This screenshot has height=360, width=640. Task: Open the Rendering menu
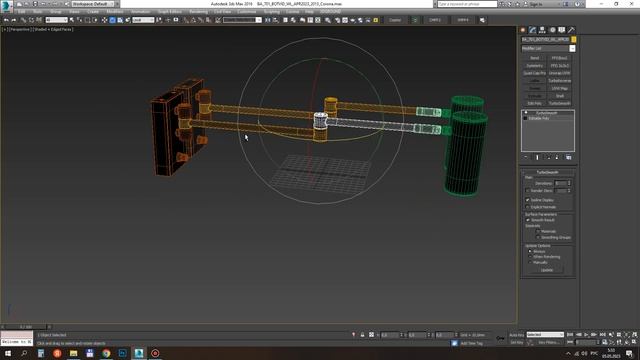(x=198, y=12)
